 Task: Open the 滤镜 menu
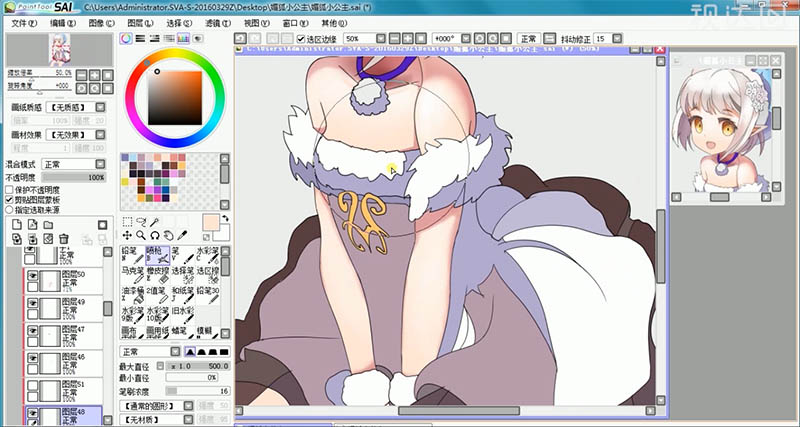pos(218,23)
